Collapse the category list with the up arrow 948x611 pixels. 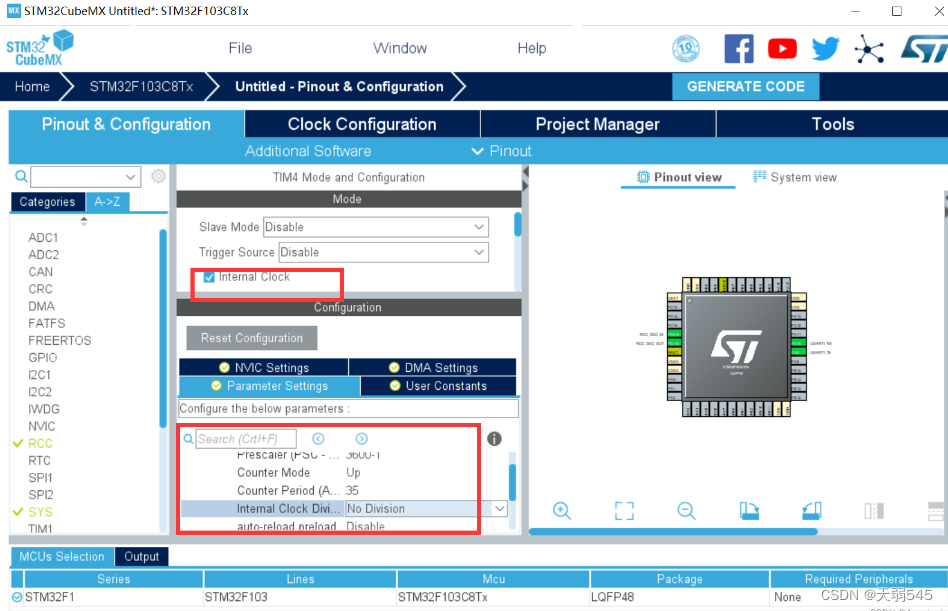pyautogui.click(x=83, y=219)
